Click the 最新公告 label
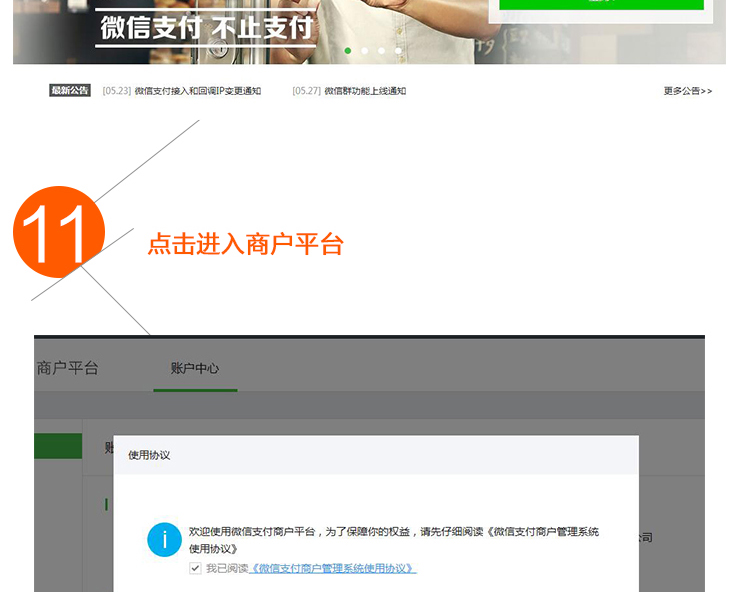734x592 pixels. (x=70, y=90)
